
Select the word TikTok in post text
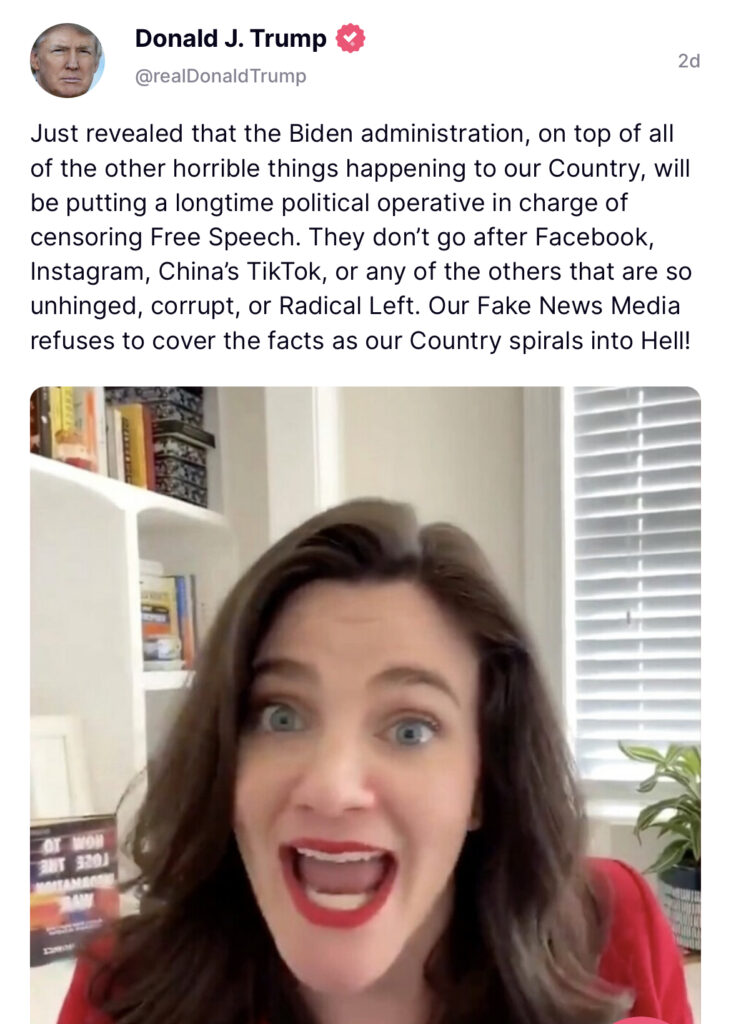(286, 272)
